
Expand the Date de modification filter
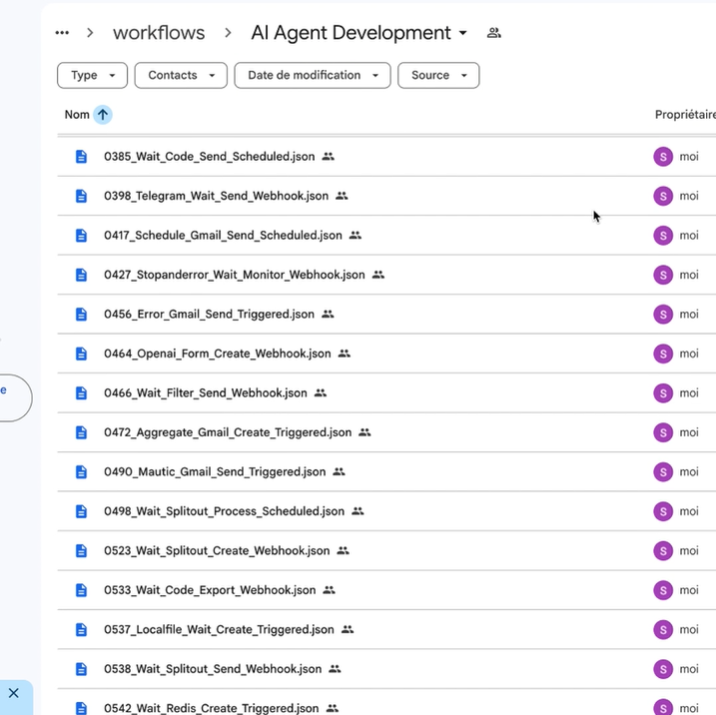(312, 75)
